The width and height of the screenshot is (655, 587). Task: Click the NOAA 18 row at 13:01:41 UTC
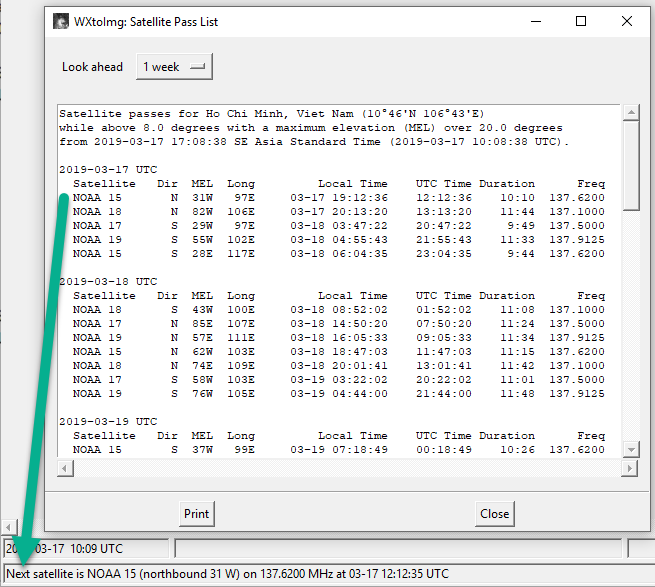(x=338, y=366)
